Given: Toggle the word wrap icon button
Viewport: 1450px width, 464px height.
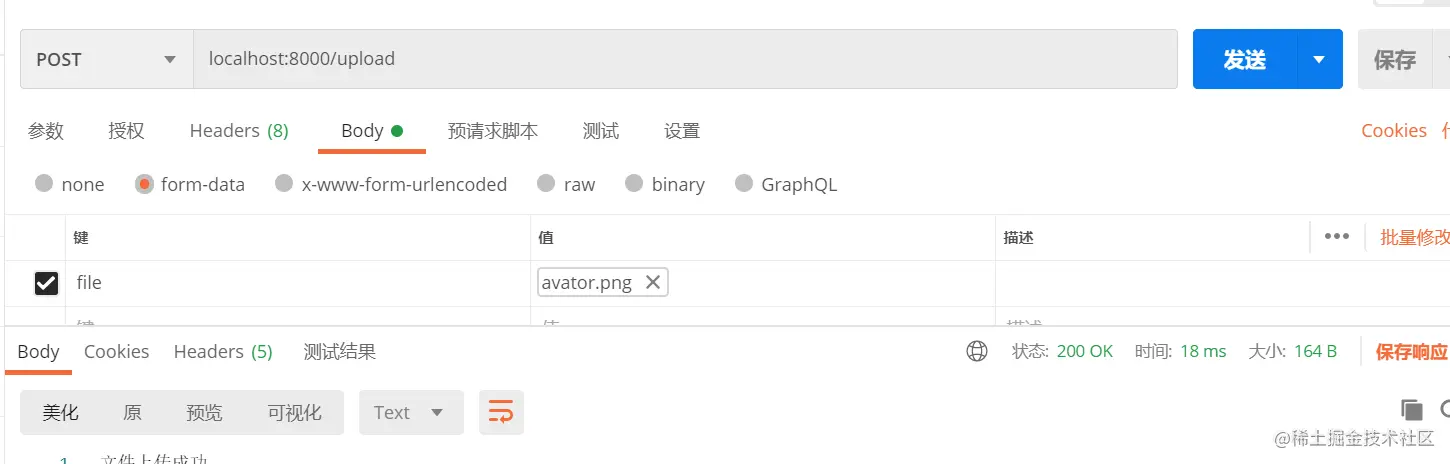Looking at the screenshot, I should 501,412.
